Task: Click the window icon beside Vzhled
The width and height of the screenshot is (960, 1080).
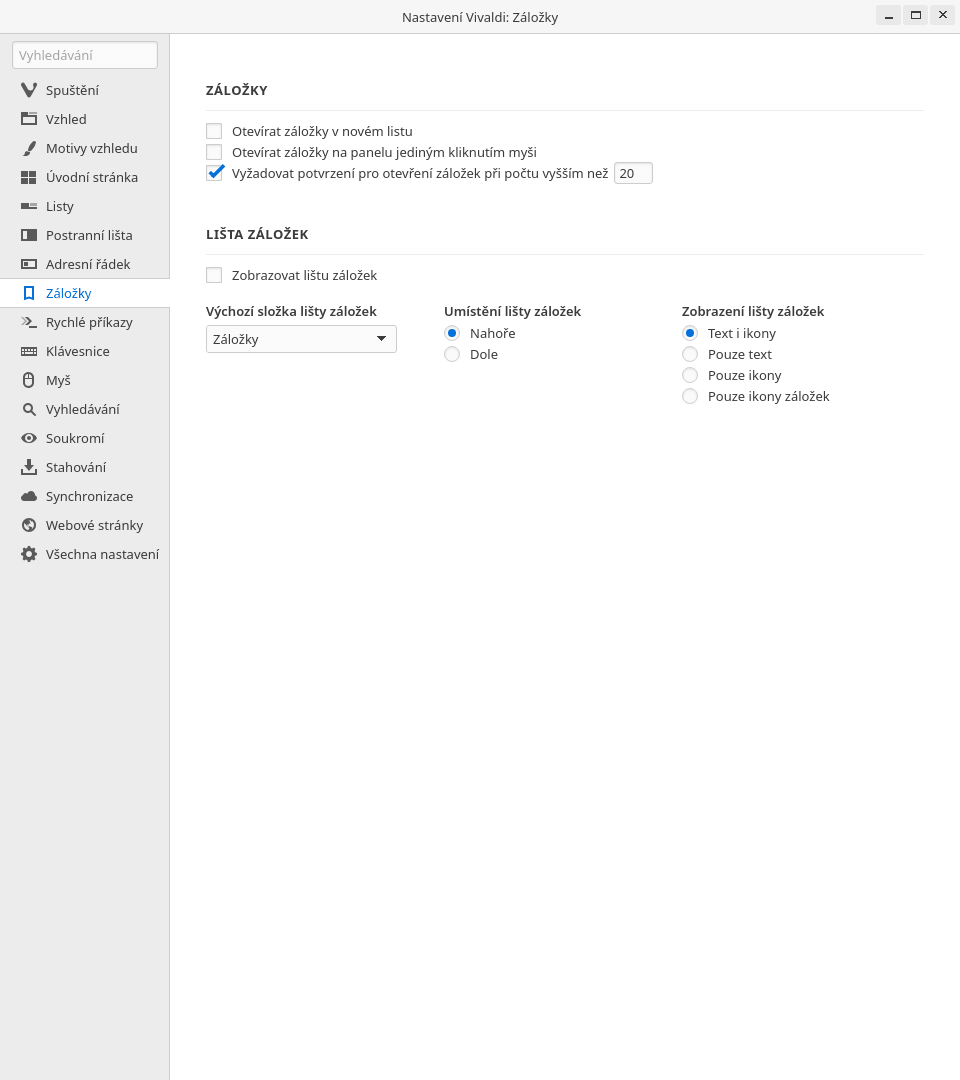Action: [29, 119]
